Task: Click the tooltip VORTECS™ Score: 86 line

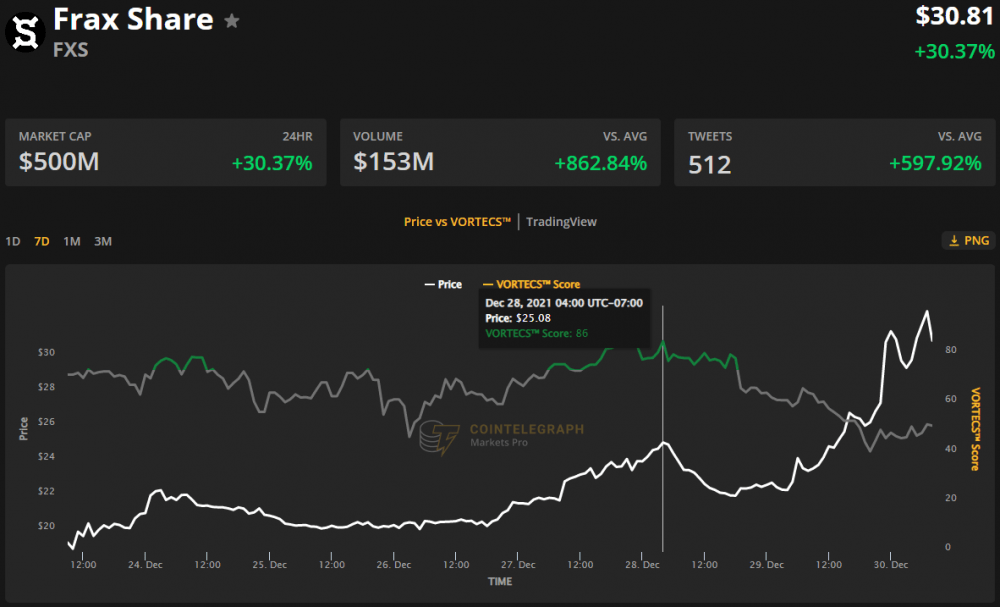Action: 536,333
